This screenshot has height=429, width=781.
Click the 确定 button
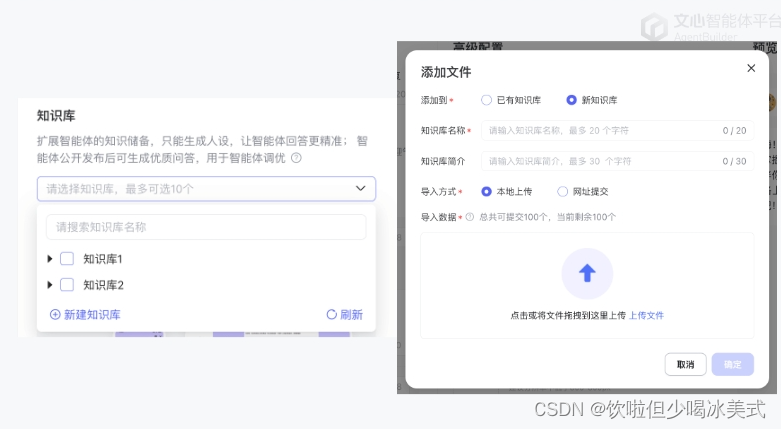pos(733,364)
